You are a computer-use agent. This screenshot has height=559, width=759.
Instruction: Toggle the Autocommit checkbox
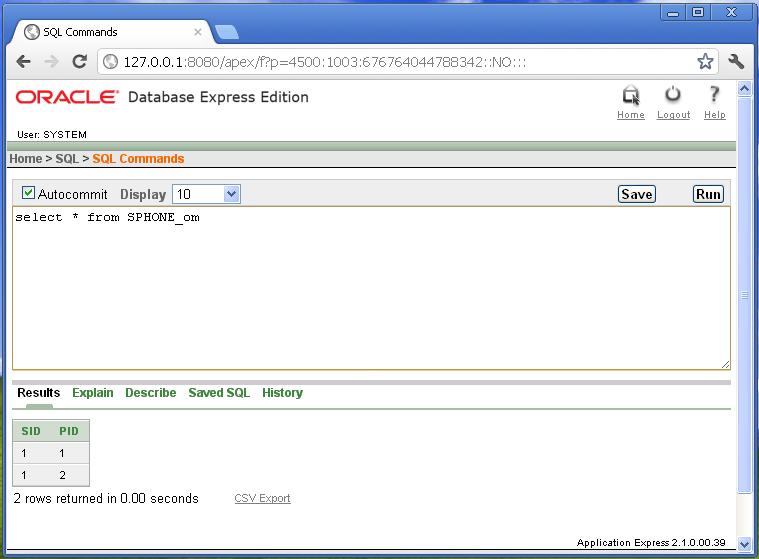click(28, 193)
